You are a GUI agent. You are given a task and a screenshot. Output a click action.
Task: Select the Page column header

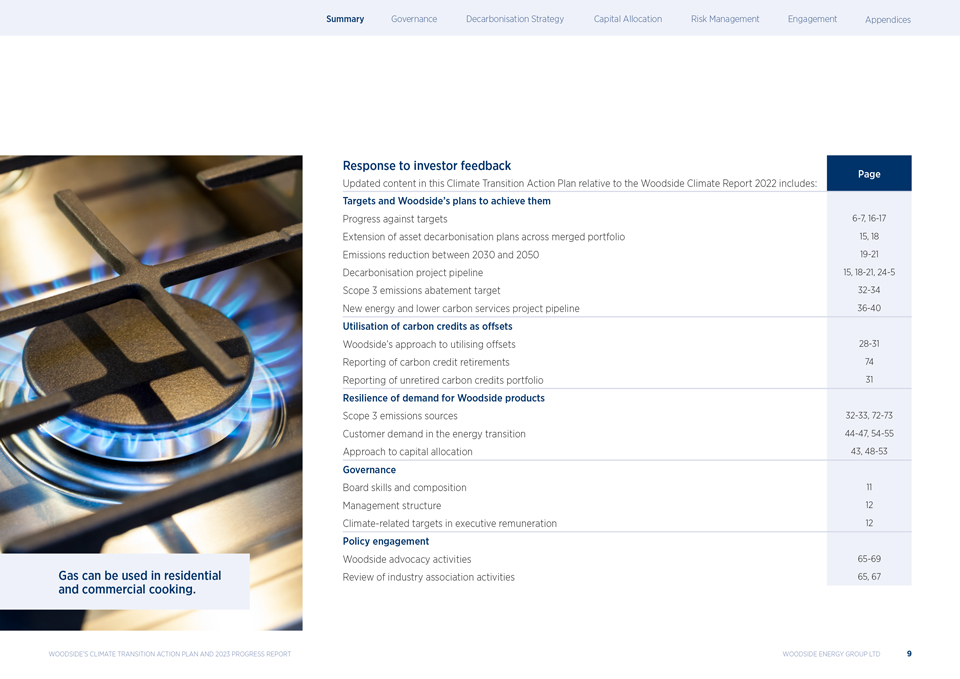(869, 173)
